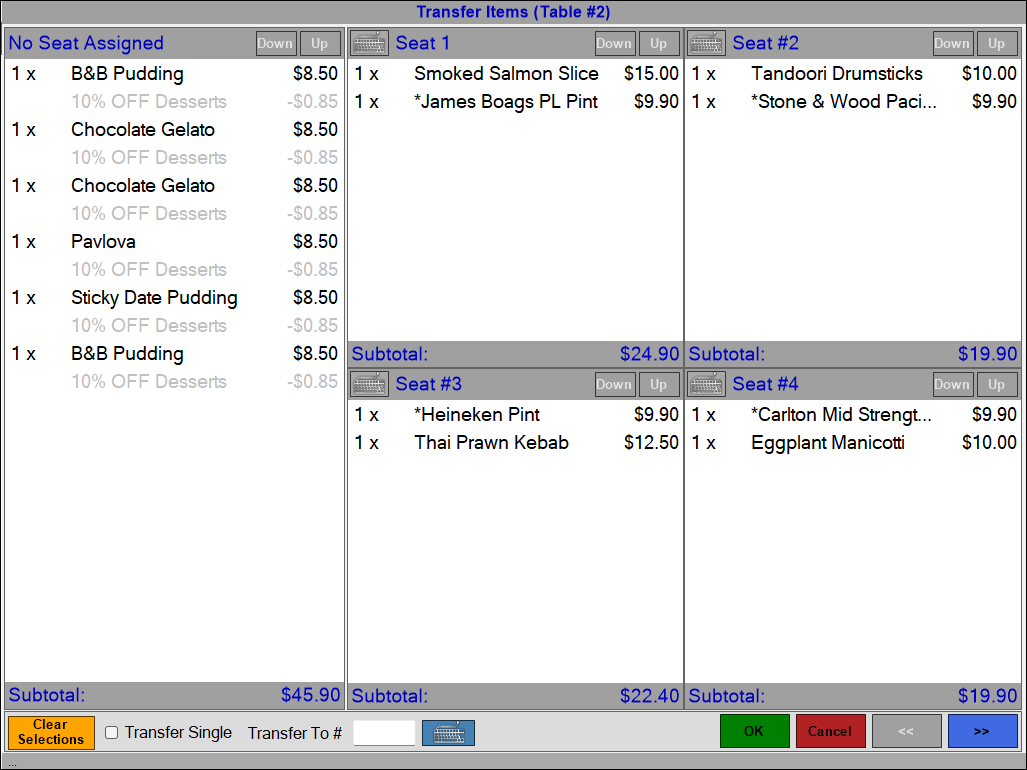Screen dimensions: 1027x770
Task: Select *James Boags PL Pint item
Action: click(x=515, y=101)
